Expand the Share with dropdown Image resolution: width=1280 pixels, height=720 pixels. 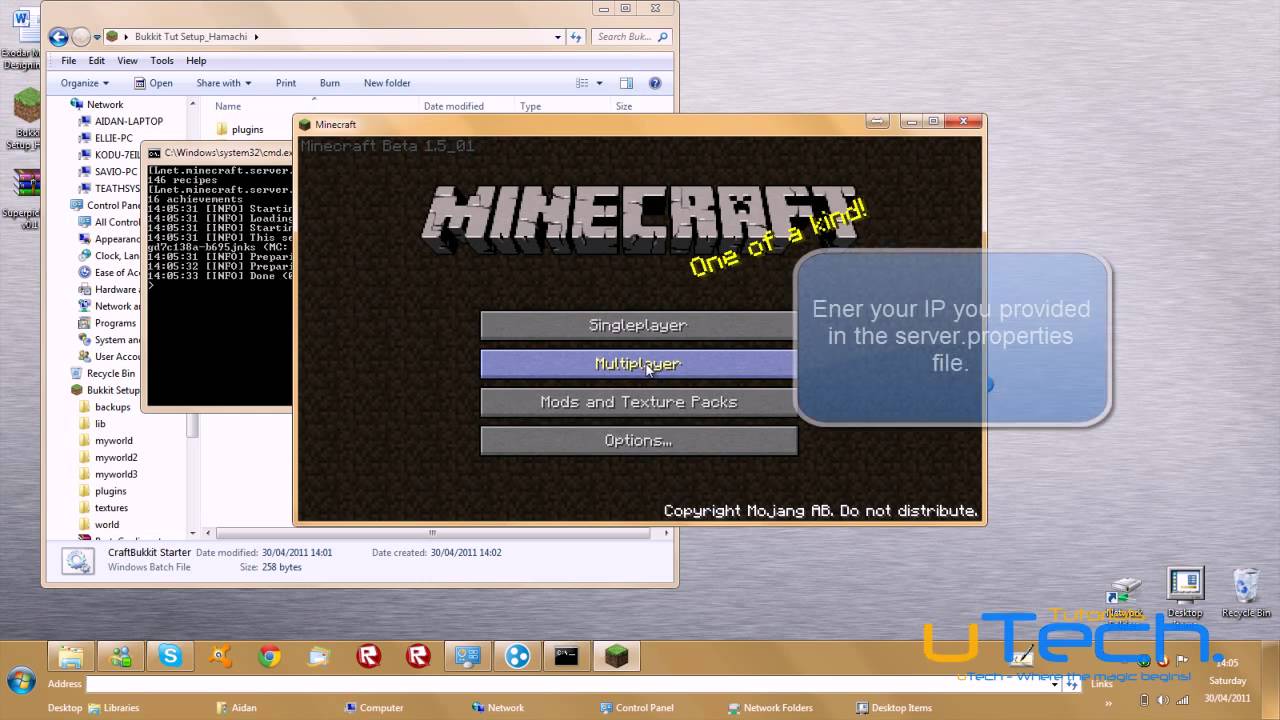coord(223,83)
